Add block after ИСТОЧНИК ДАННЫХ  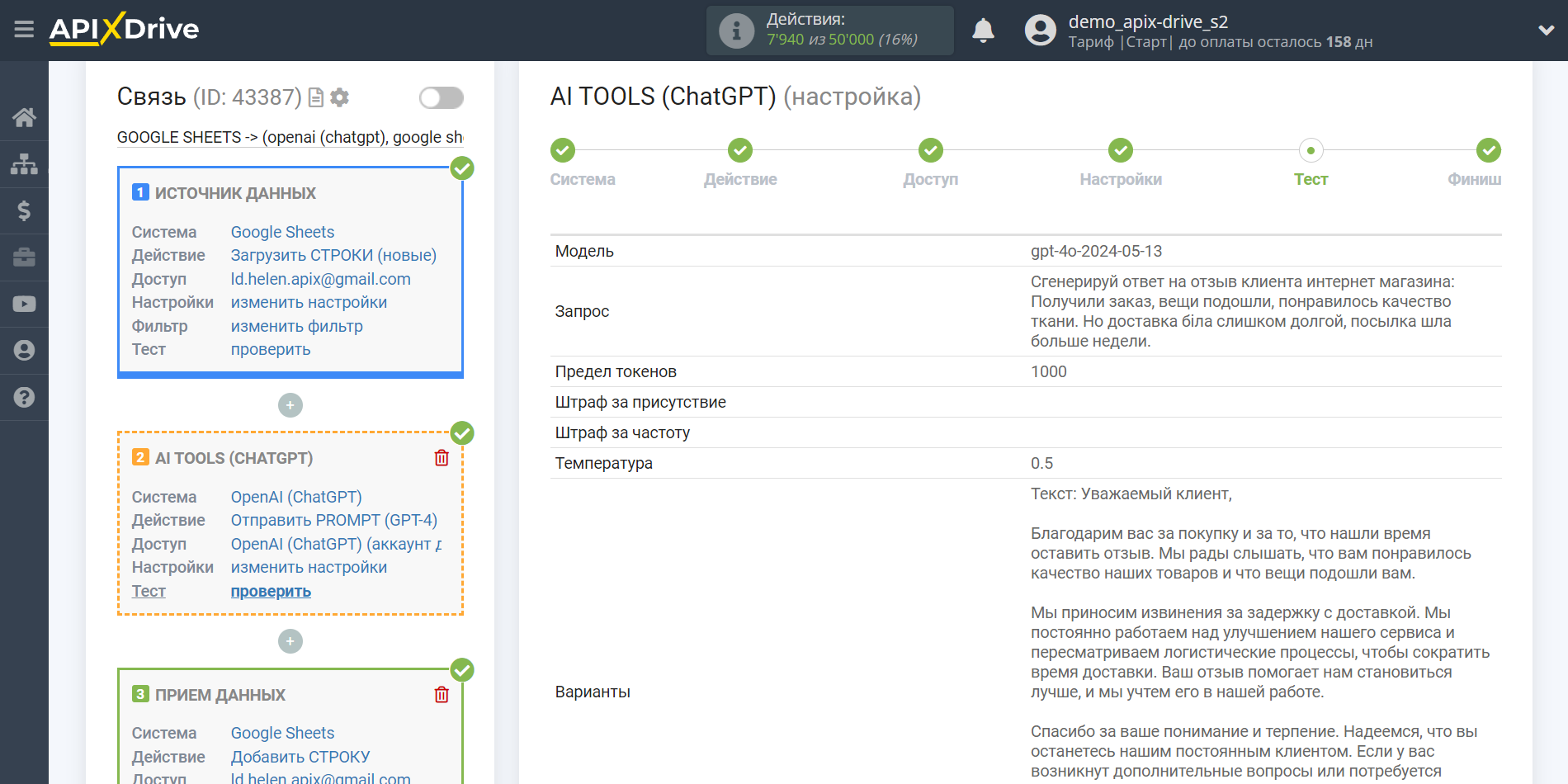[x=290, y=405]
